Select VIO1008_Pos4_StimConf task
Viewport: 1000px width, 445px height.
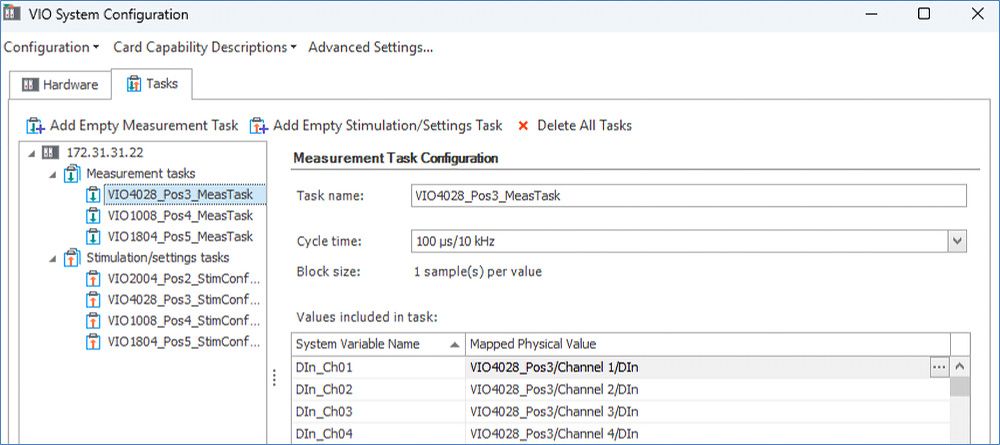(x=184, y=321)
